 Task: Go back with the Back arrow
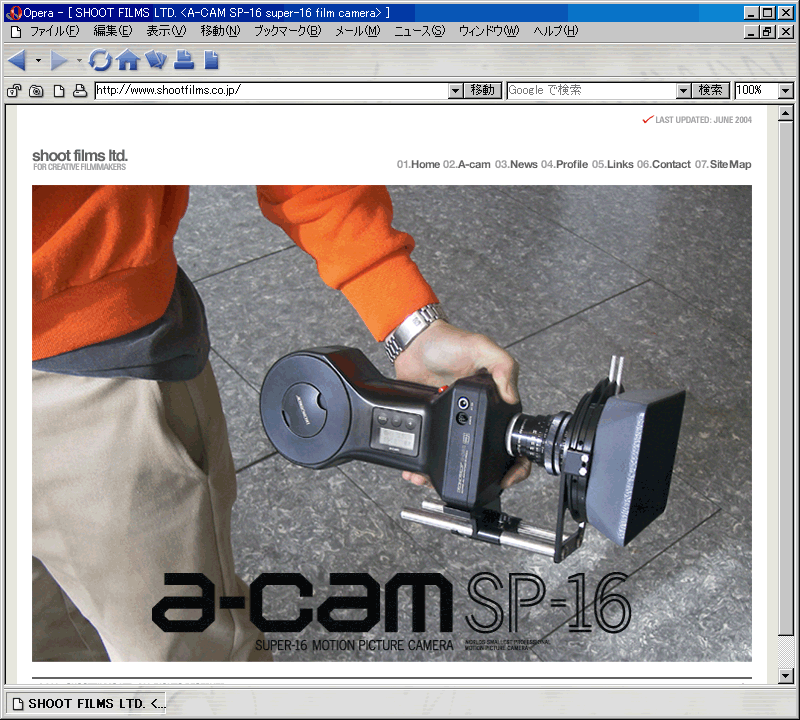point(17,60)
